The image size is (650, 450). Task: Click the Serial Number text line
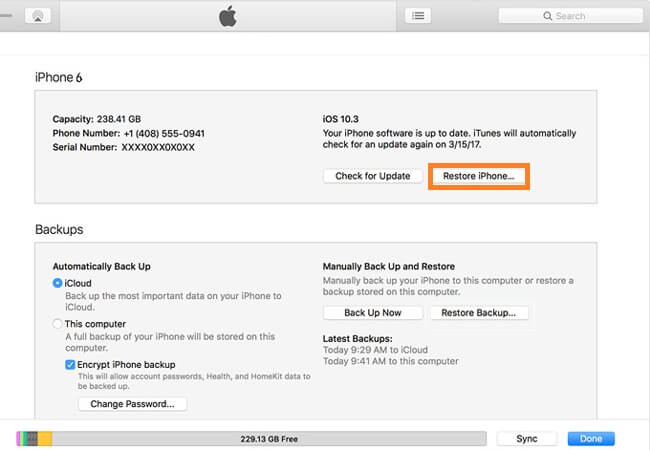123,147
